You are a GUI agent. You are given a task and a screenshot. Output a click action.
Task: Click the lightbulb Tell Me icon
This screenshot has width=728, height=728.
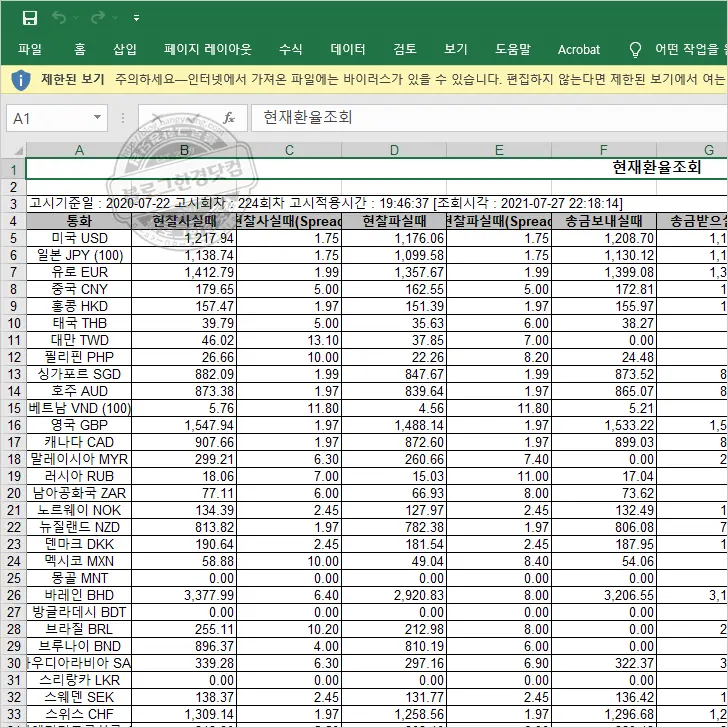tap(635, 49)
